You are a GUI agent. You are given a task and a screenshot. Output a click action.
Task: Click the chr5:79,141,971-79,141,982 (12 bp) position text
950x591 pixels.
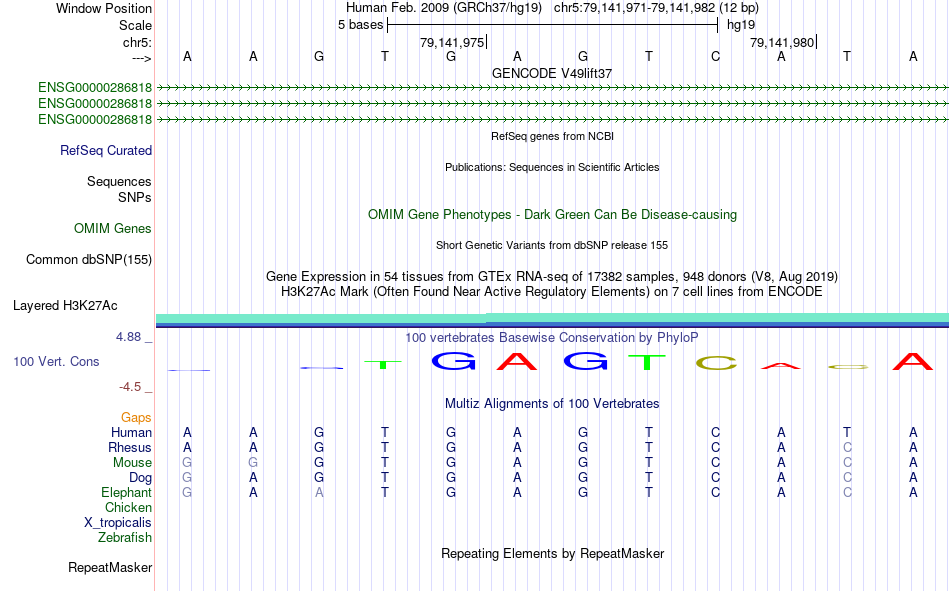pos(656,8)
